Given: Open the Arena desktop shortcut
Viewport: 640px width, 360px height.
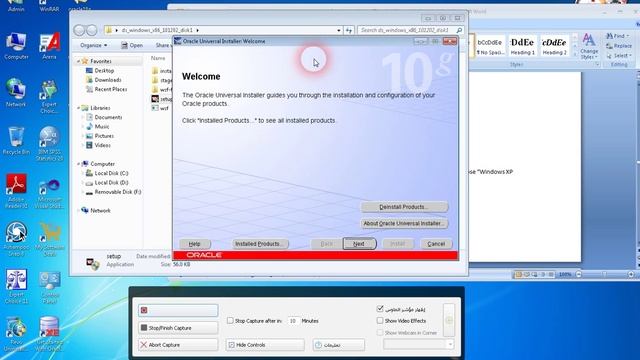Looking at the screenshot, I should (49, 46).
